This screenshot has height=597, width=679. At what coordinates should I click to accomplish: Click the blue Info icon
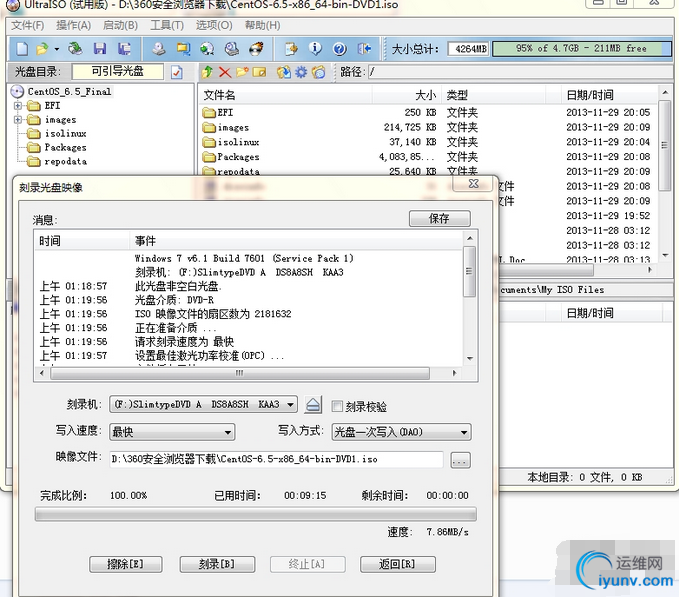tap(315, 48)
